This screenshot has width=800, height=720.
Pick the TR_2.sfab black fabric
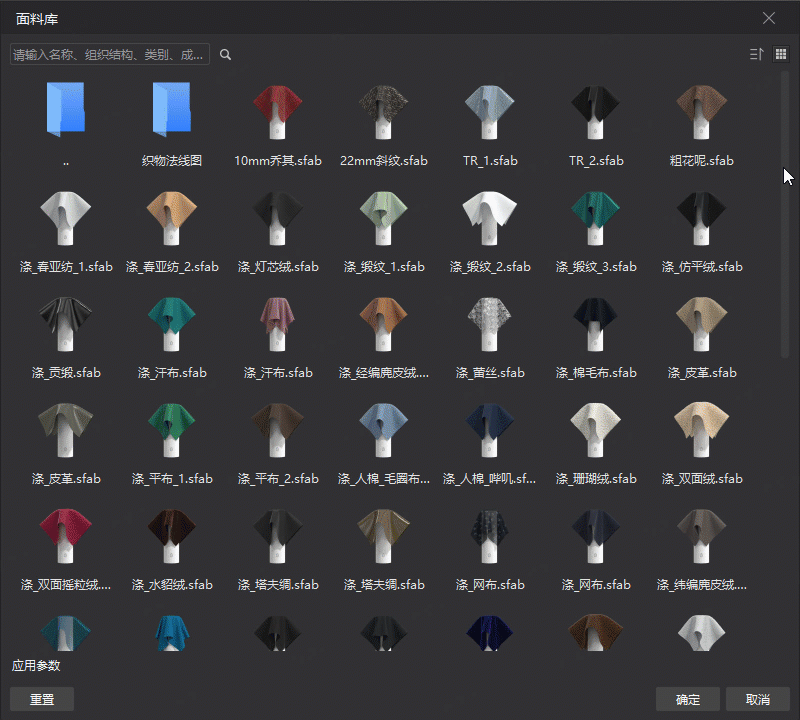pyautogui.click(x=596, y=112)
